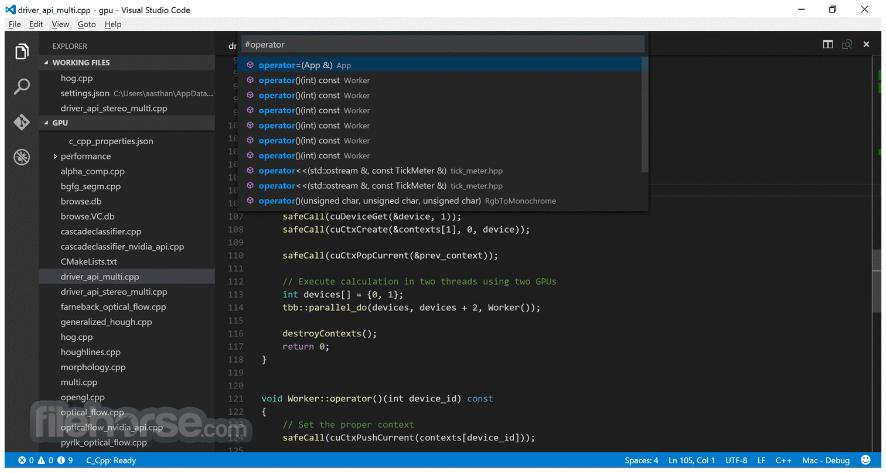Click C_Cpp: Ready status text
This screenshot has height=473, width=886.
click(111, 460)
